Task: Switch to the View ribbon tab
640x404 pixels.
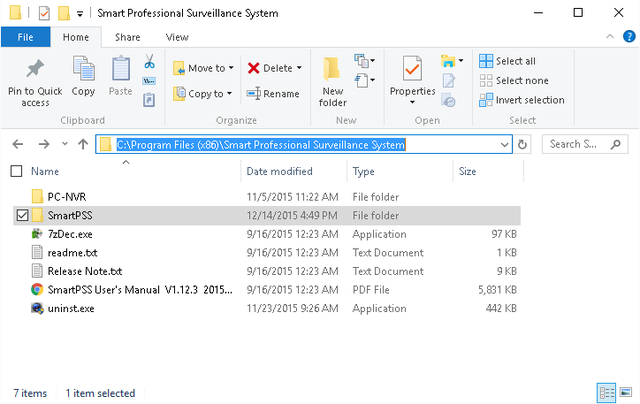Action: [x=177, y=37]
